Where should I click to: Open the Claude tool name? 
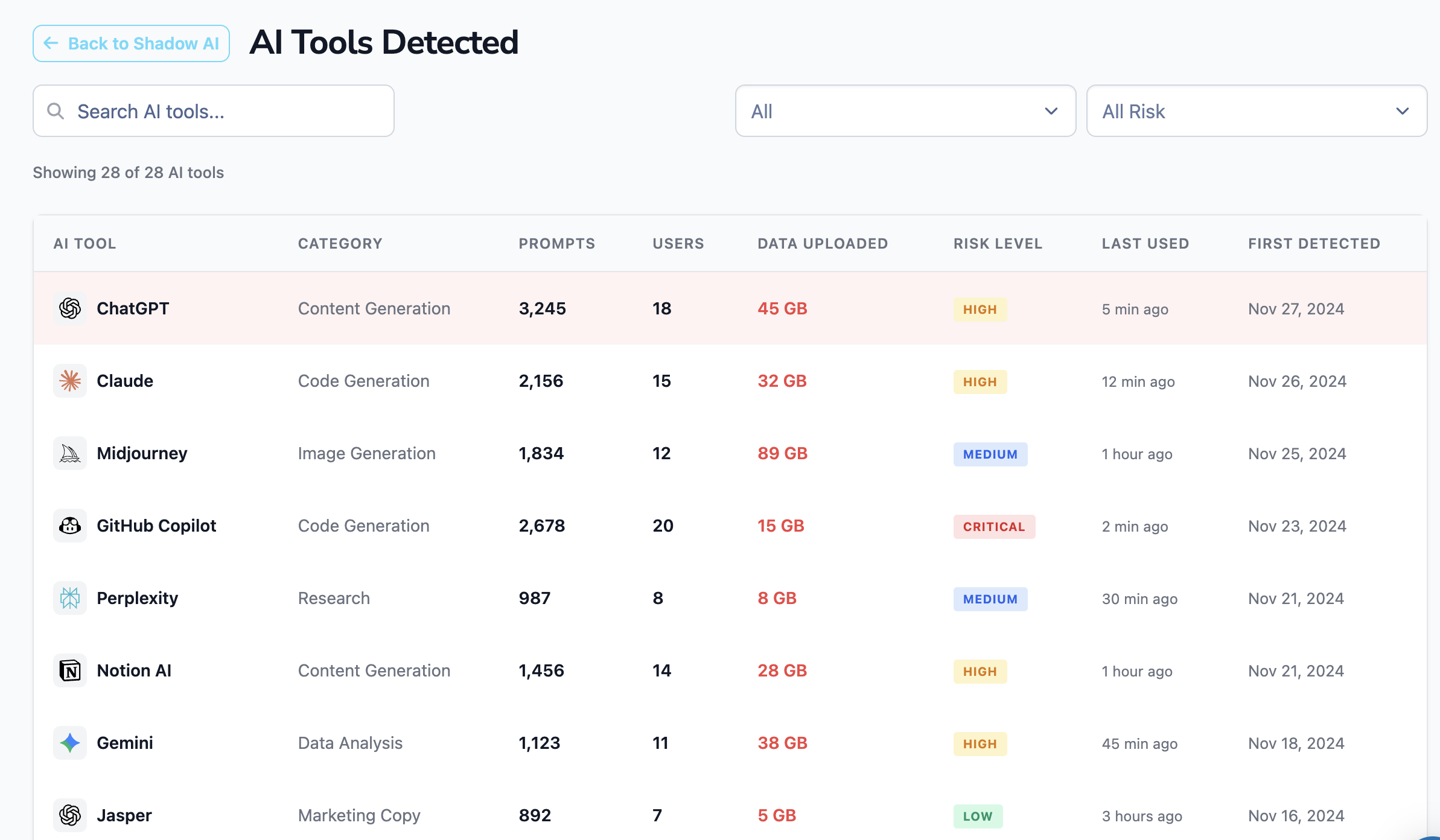125,381
